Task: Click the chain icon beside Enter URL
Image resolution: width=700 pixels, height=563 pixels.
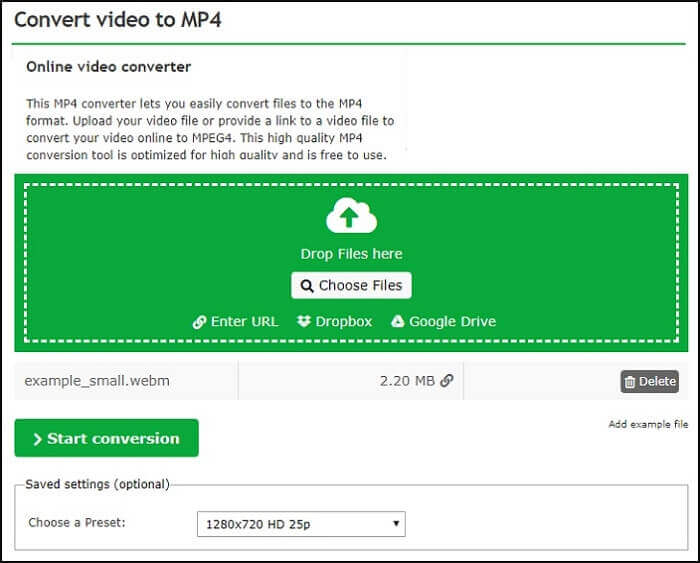Action: click(199, 322)
